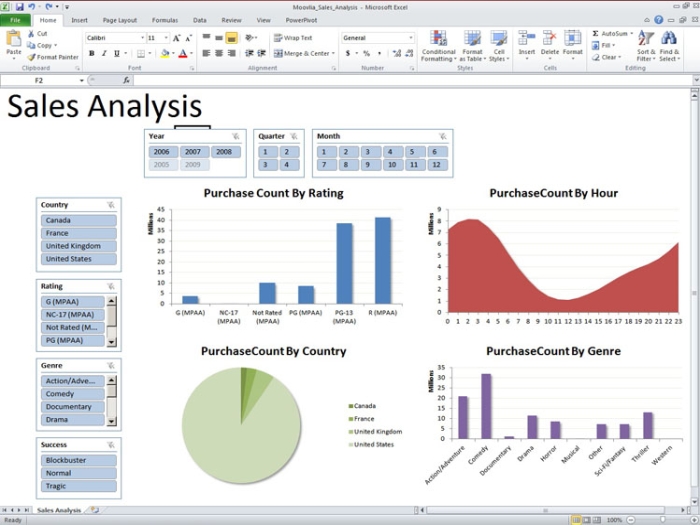Image resolution: width=700 pixels, height=525 pixels.
Task: Toggle bold formatting button
Action: [92, 54]
